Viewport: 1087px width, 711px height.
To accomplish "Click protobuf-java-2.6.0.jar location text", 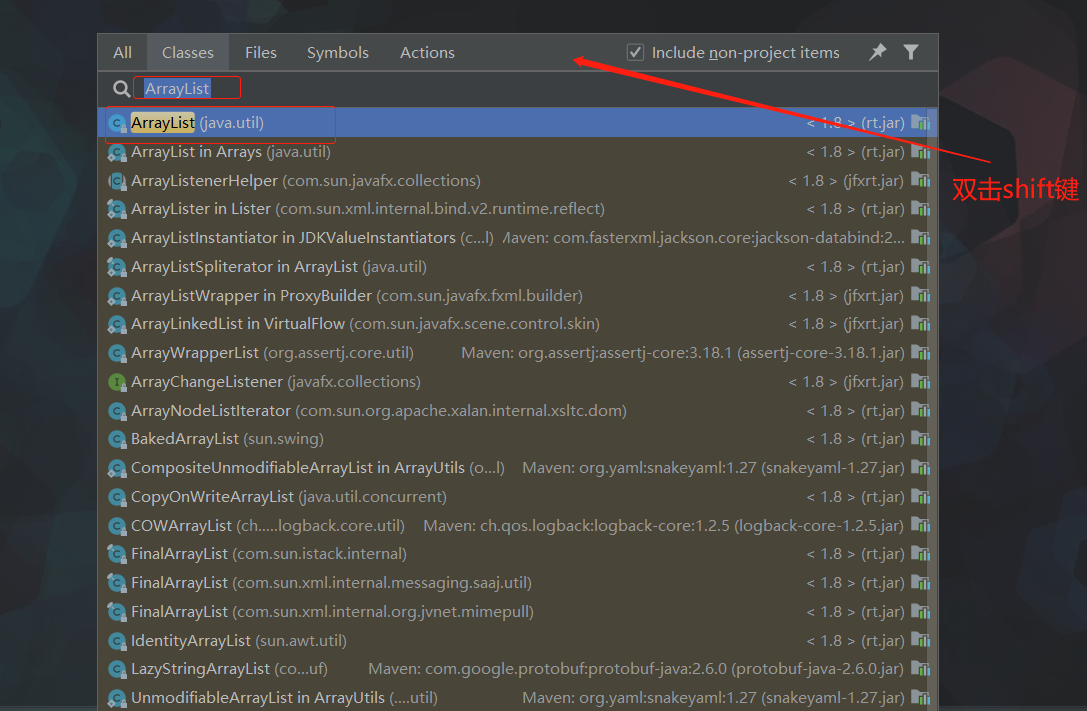I will click(x=636, y=669).
